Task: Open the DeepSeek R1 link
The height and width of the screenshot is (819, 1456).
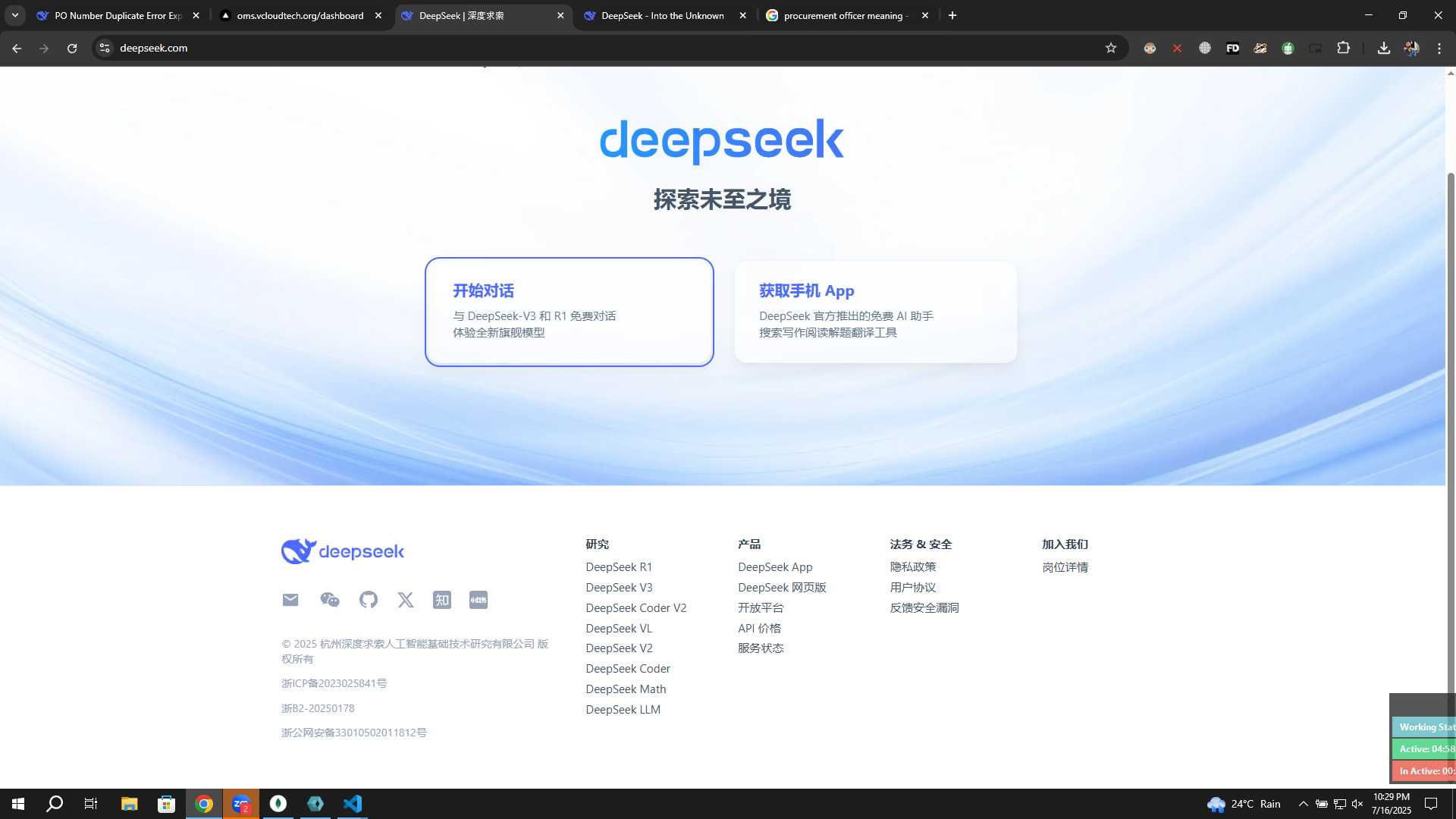Action: click(619, 567)
